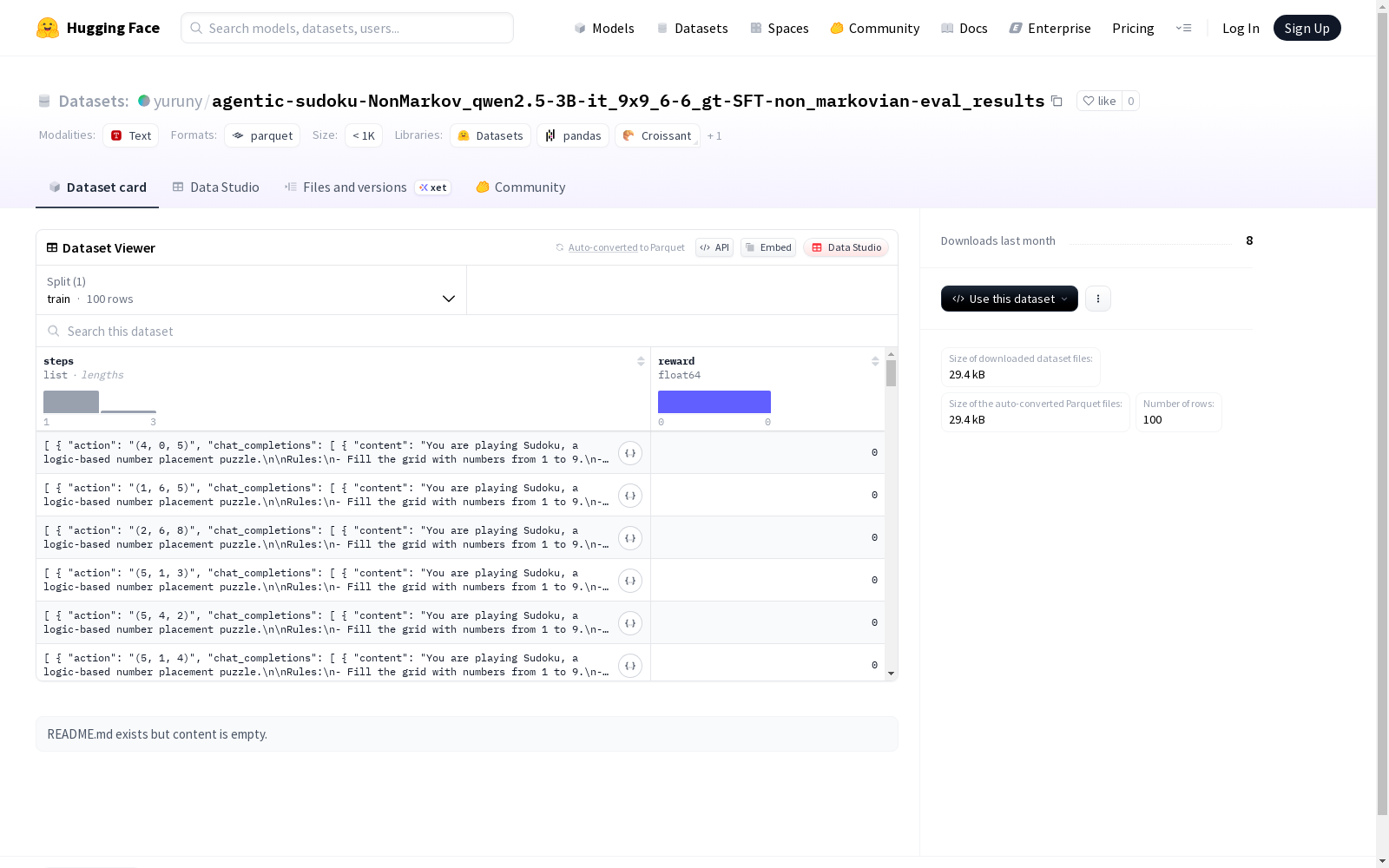Click the parquet format tag
Viewport: 1389px width, 868px height.
(262, 135)
